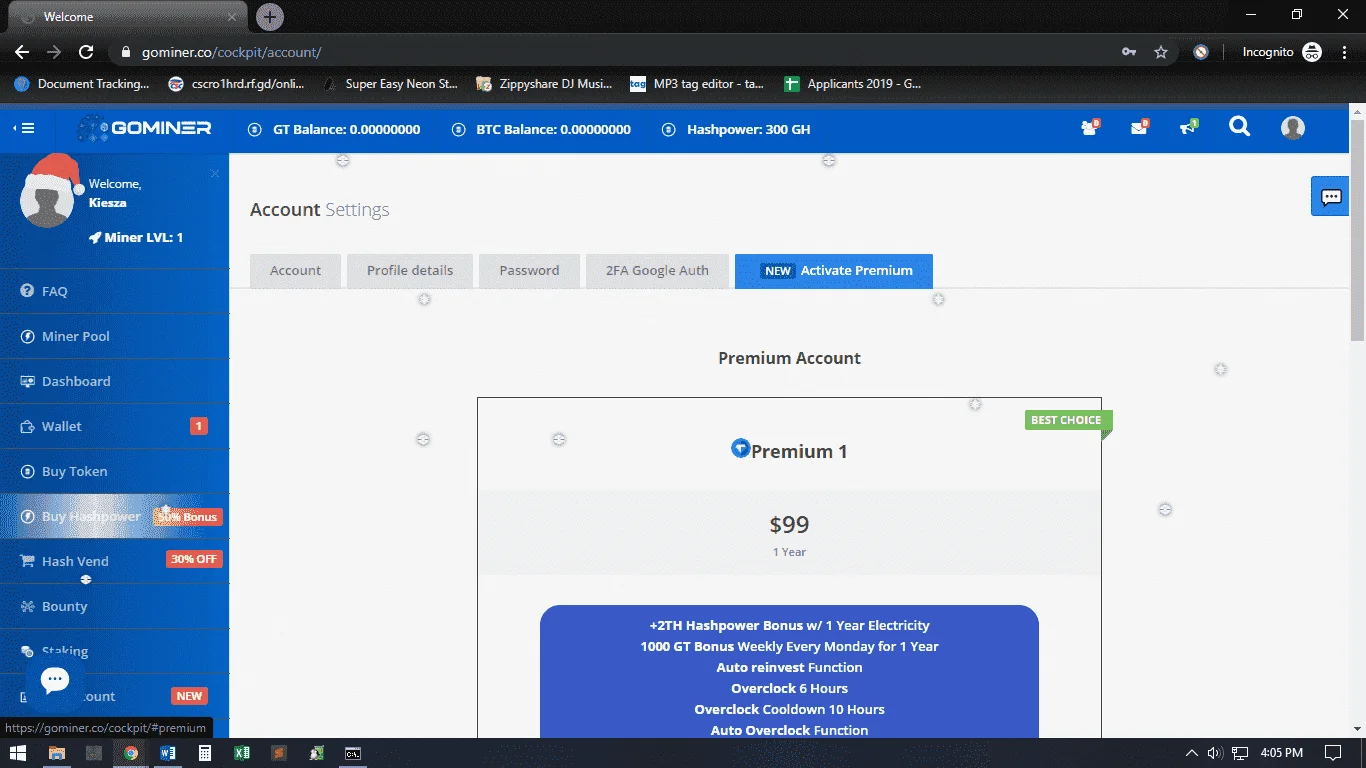Open Word from the taskbar
Viewport: 1366px width, 768px height.
[x=167, y=753]
